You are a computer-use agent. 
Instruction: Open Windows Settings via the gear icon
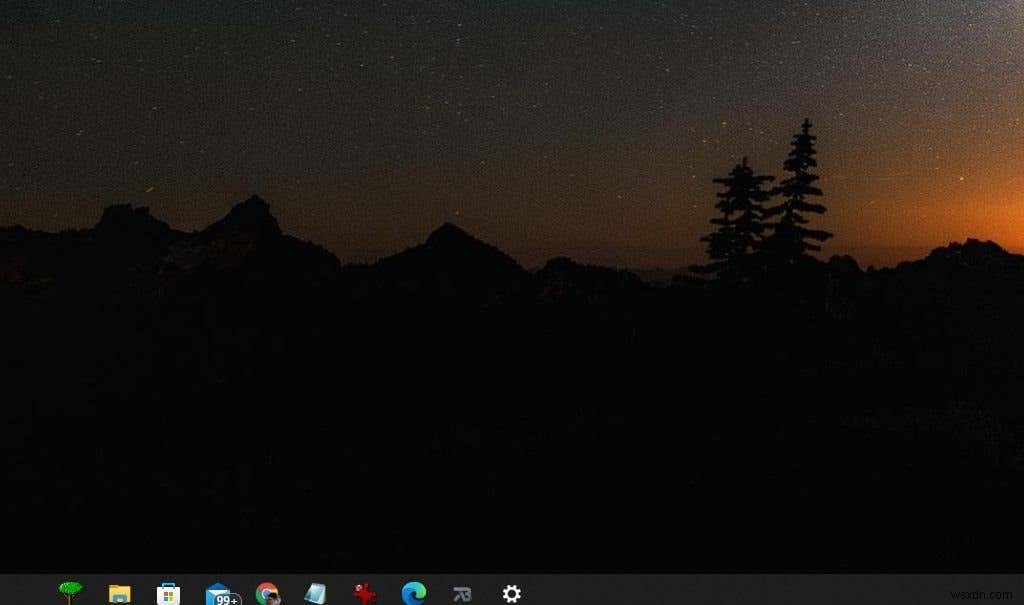click(511, 592)
